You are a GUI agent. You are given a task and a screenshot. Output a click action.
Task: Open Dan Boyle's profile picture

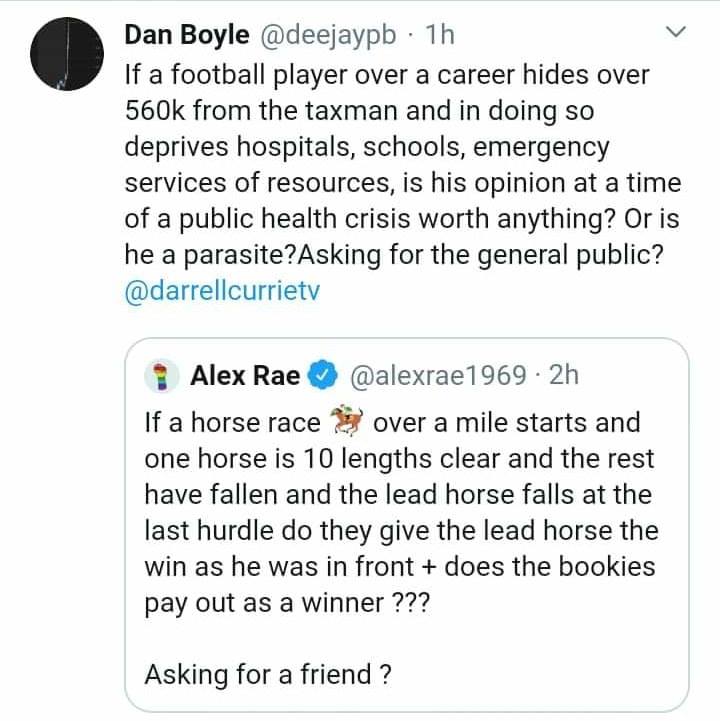(x=67, y=54)
